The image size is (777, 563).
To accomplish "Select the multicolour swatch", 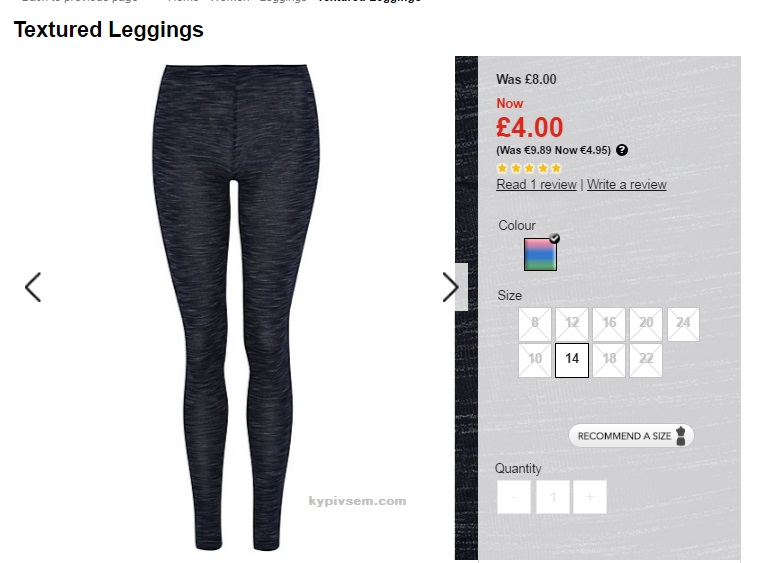I will click(x=540, y=254).
